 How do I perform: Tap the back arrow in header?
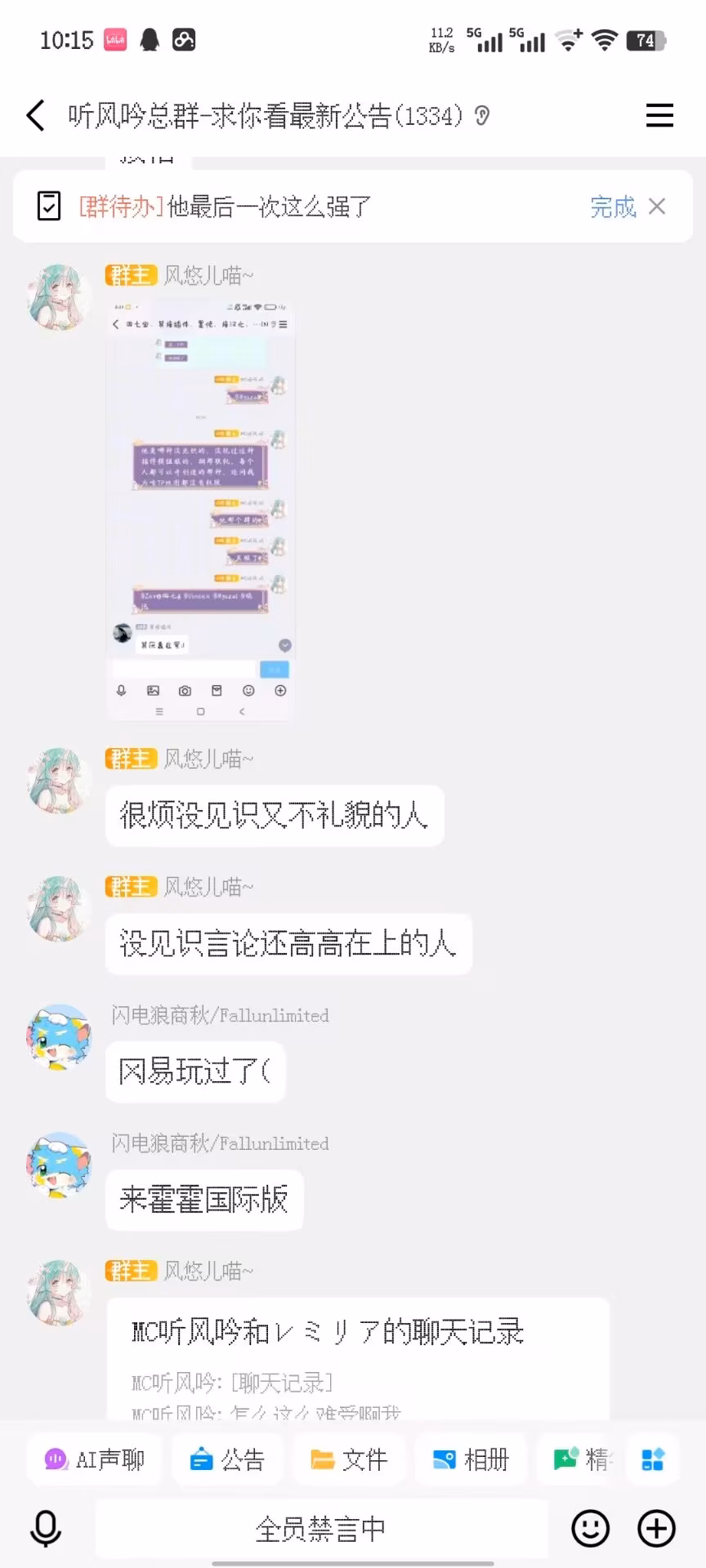coord(35,116)
